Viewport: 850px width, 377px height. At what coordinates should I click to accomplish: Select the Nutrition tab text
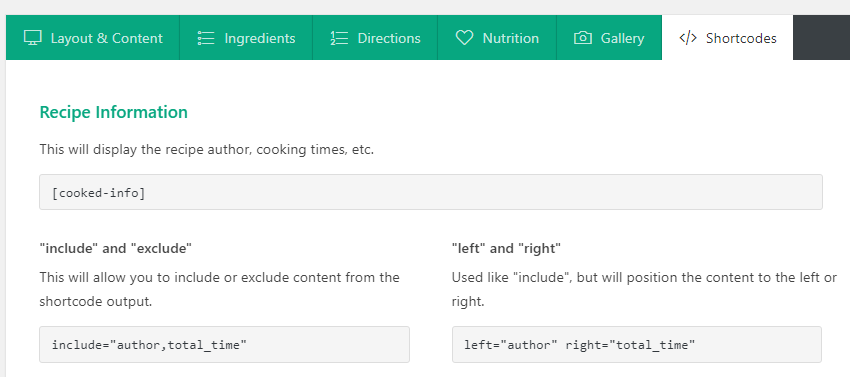(x=511, y=39)
